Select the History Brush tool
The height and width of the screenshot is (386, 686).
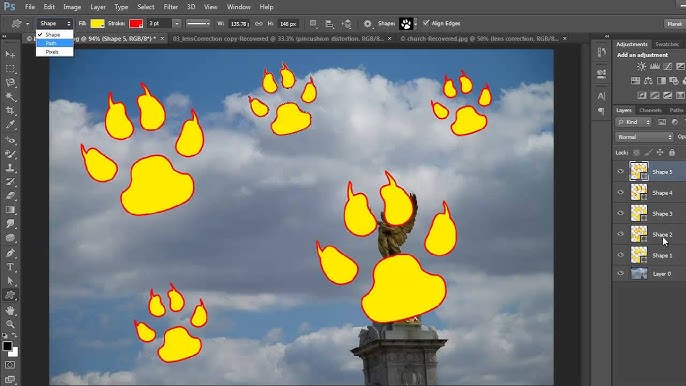click(x=10, y=182)
